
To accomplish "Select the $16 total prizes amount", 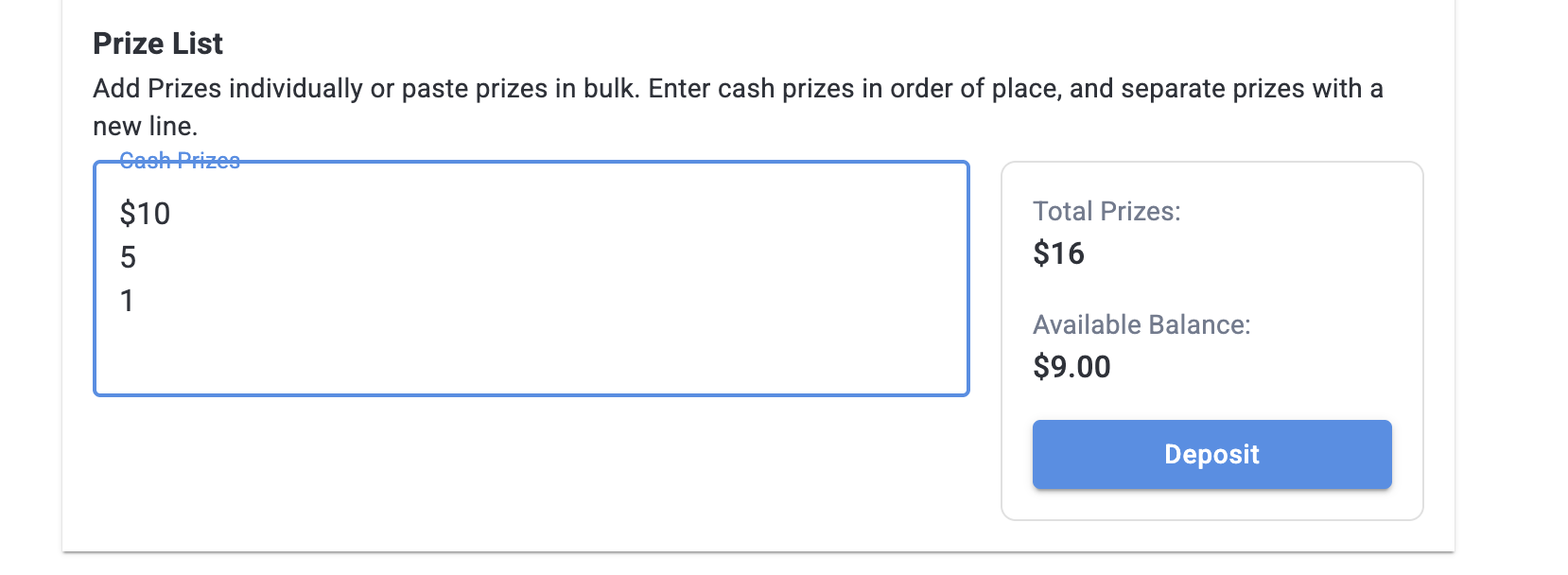I will click(1058, 253).
